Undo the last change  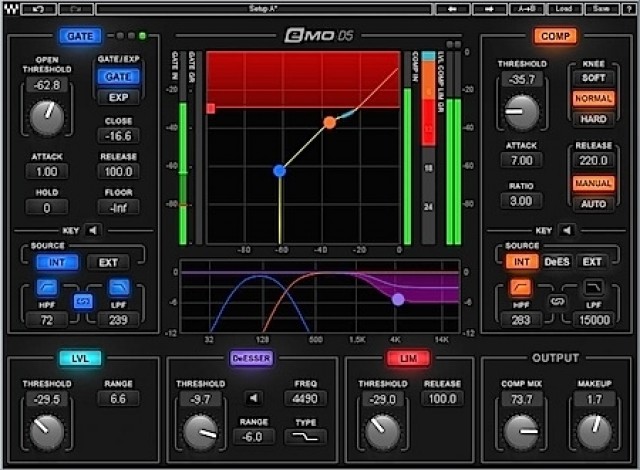tap(38, 9)
